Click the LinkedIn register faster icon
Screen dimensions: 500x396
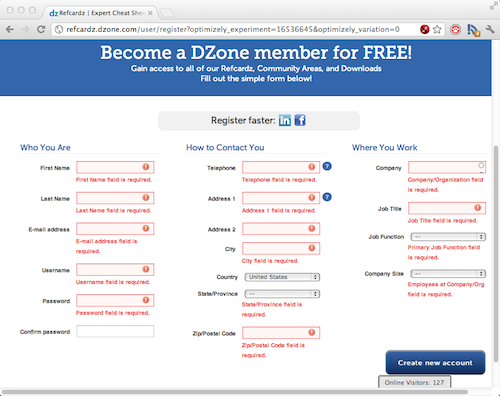click(285, 120)
